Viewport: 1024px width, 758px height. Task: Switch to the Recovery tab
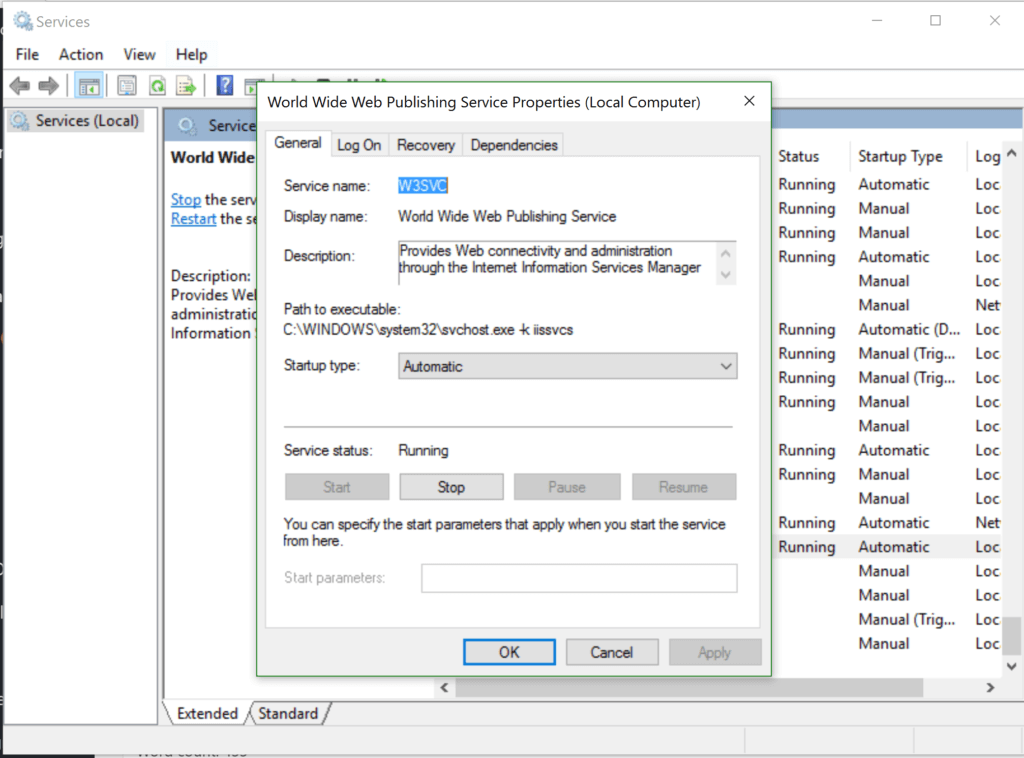coord(426,145)
